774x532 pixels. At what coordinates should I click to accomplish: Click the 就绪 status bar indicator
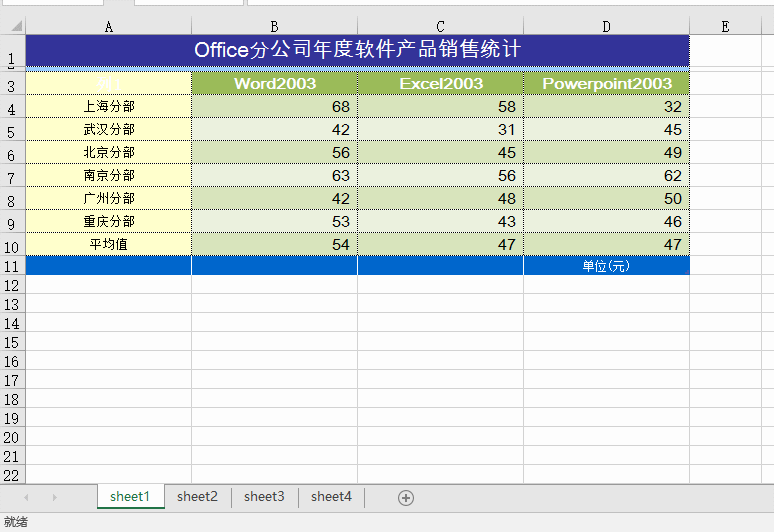click(x=16, y=522)
